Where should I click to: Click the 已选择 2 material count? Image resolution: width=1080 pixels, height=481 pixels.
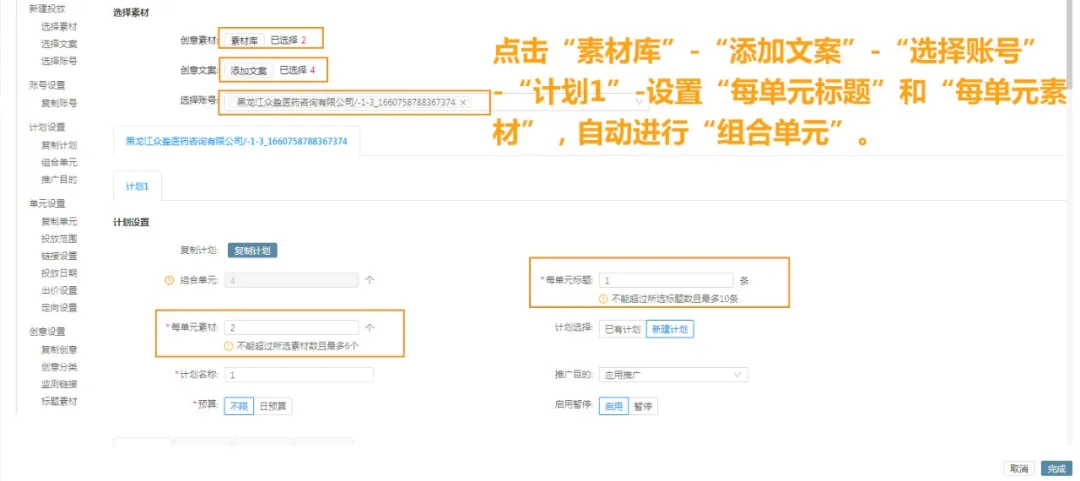(288, 40)
